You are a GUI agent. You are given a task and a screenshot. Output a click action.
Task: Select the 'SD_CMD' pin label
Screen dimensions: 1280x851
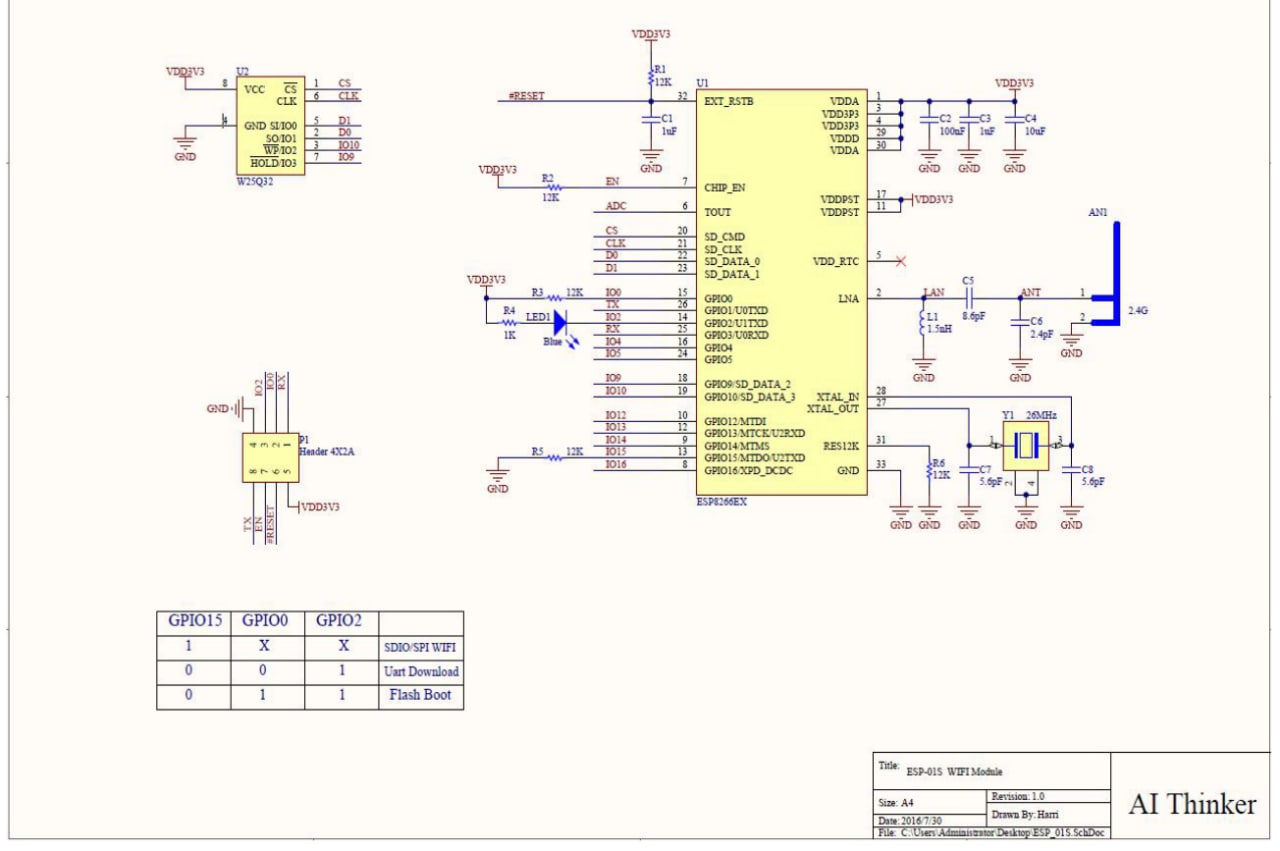[x=724, y=237]
